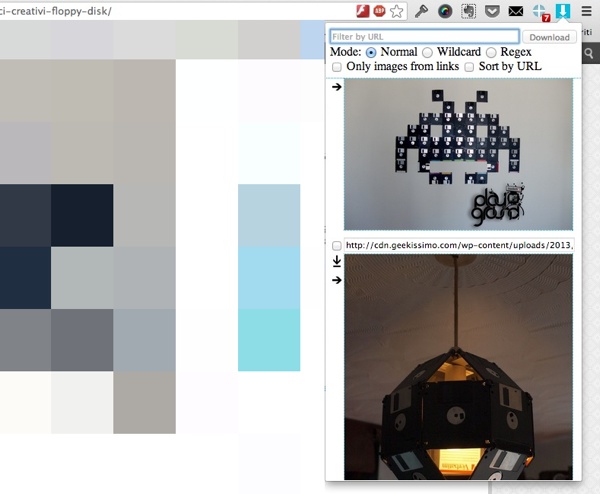
Task: Open the Flash extension icon in toolbar
Action: [362, 11]
